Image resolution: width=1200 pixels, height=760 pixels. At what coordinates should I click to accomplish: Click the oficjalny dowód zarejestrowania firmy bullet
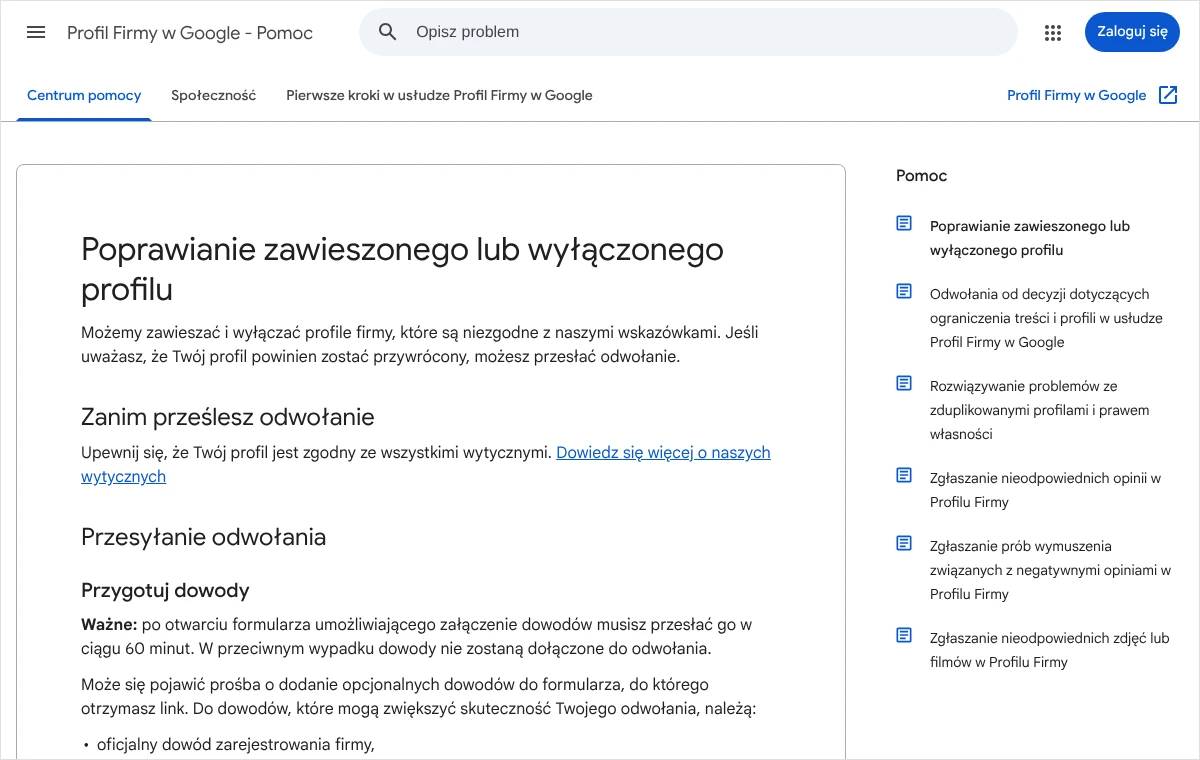click(235, 744)
